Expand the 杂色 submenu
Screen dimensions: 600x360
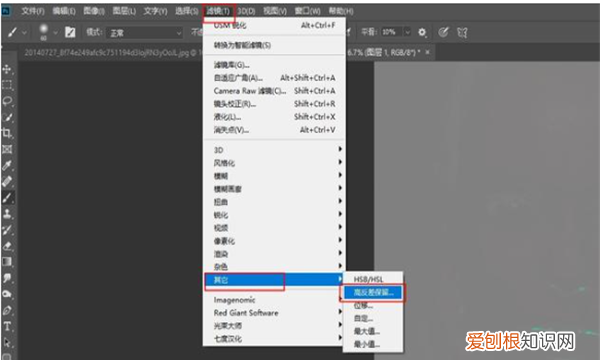(x=274, y=267)
